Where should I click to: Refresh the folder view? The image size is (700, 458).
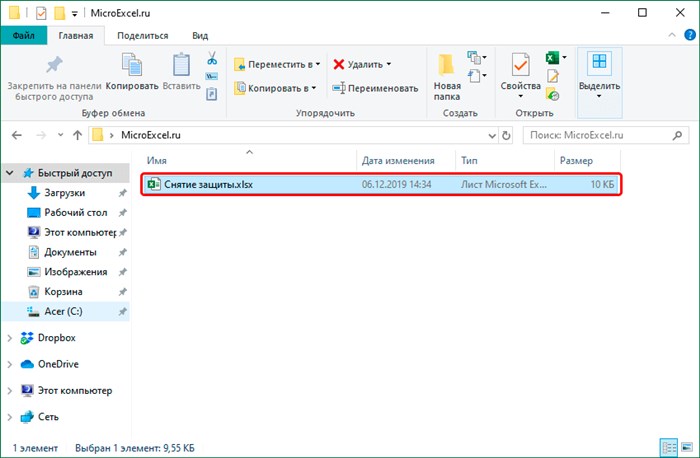[506, 135]
